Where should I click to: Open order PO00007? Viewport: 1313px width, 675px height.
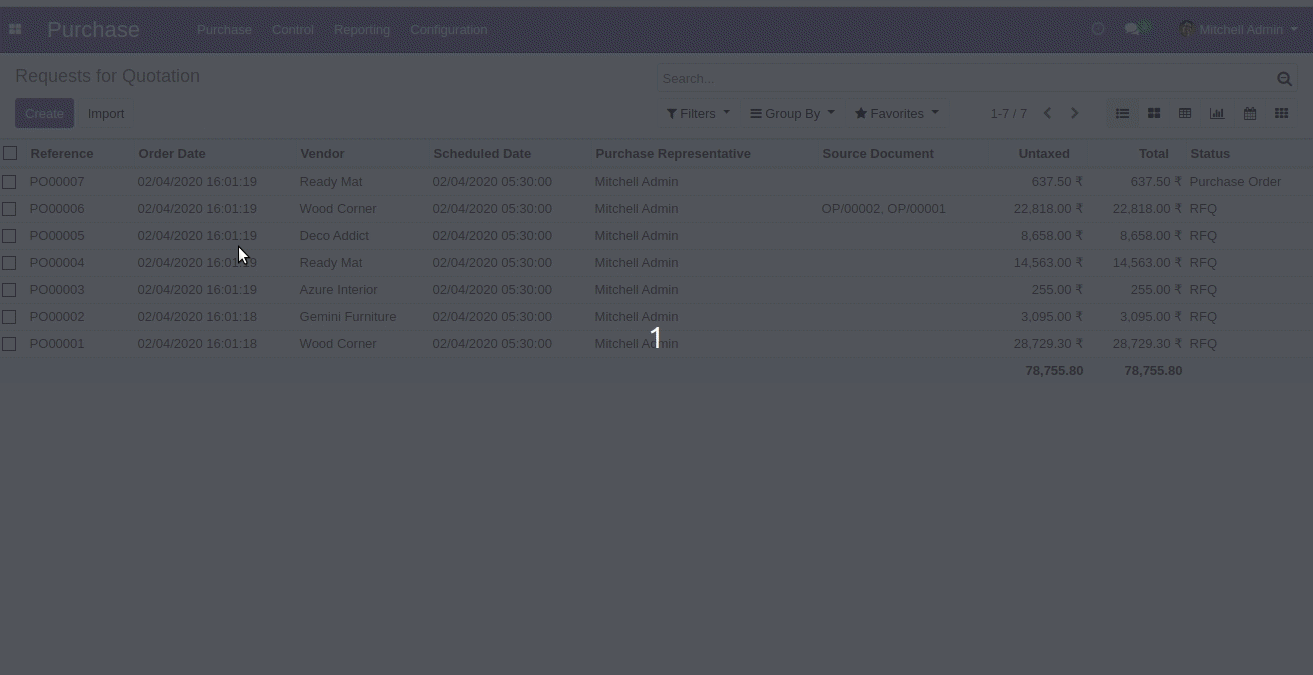57,182
